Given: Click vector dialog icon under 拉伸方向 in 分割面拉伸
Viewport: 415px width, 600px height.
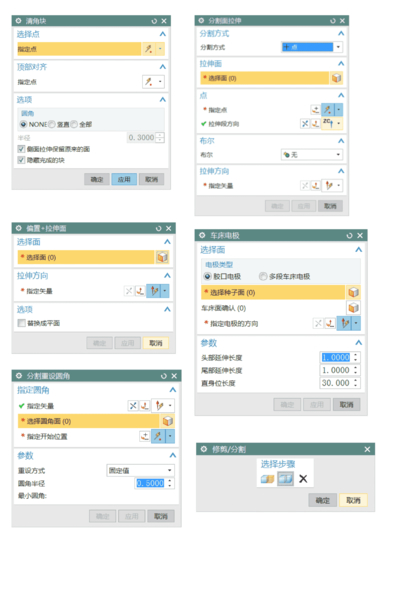Looking at the screenshot, I should [316, 186].
